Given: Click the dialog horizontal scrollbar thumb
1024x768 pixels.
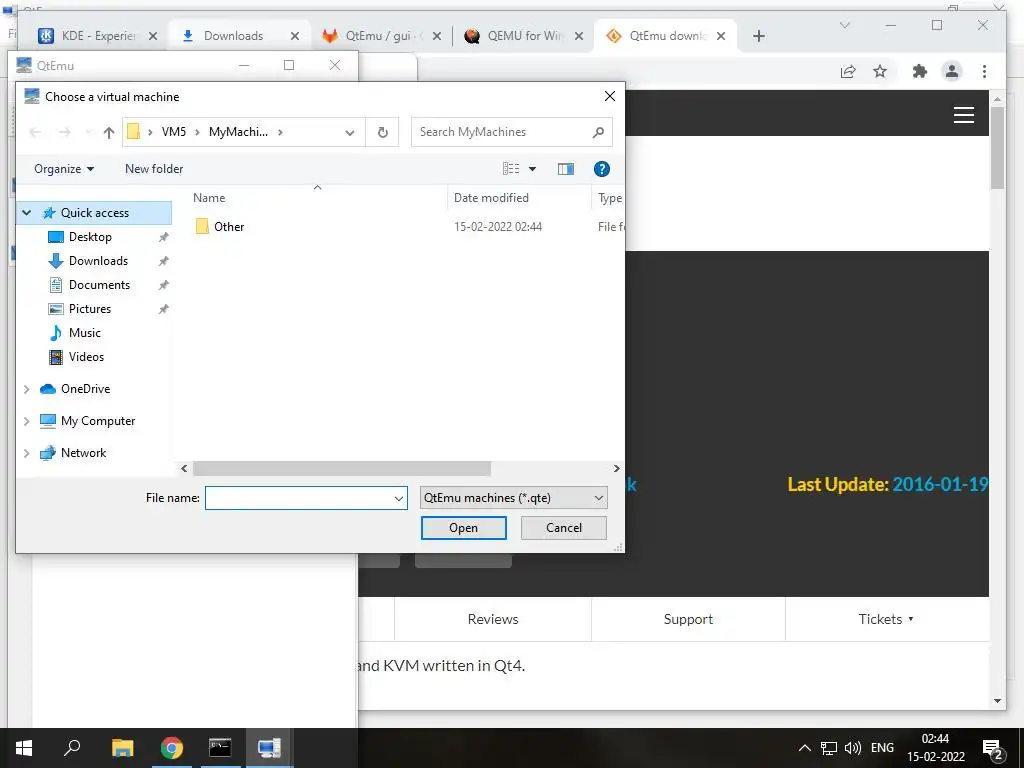Looking at the screenshot, I should click(342, 468).
